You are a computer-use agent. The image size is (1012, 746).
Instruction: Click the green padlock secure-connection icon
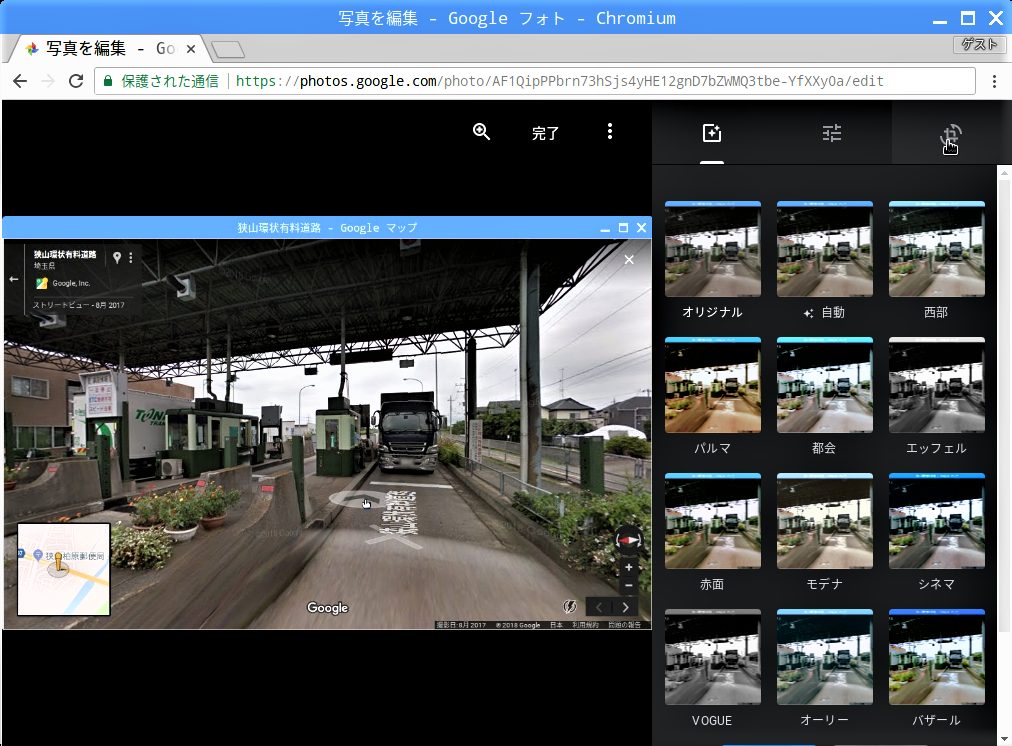[108, 81]
